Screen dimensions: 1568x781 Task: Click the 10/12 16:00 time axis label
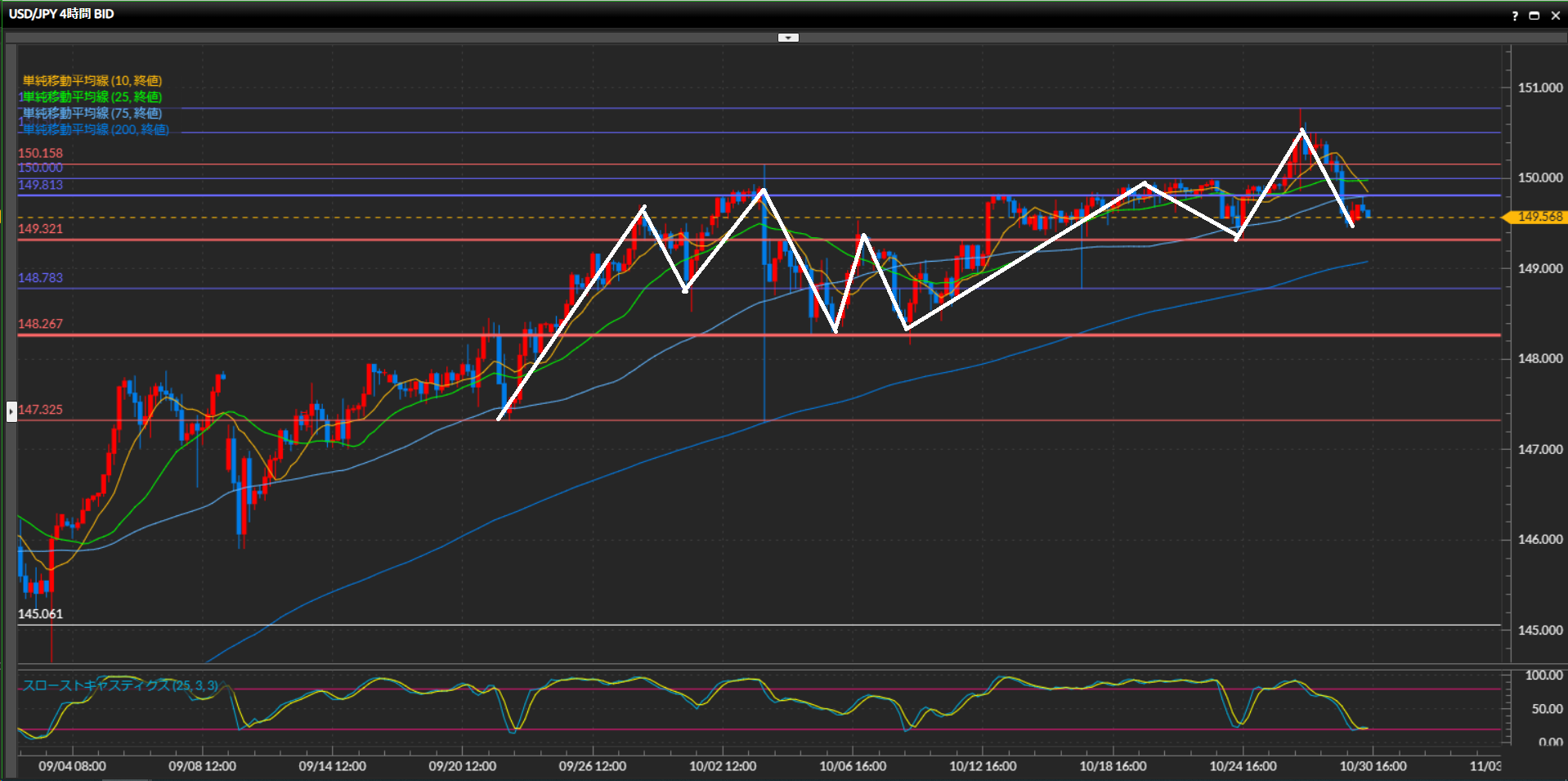983,766
